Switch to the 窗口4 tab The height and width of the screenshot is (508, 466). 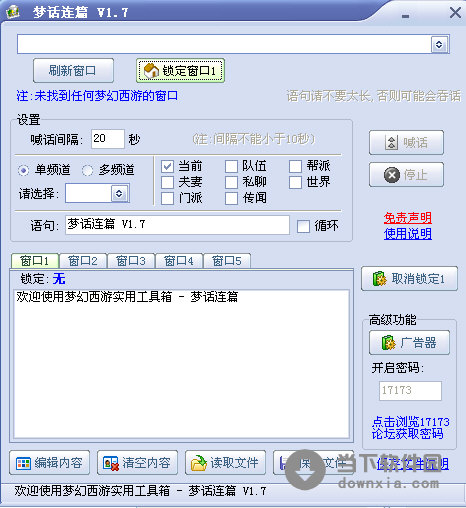tap(179, 261)
